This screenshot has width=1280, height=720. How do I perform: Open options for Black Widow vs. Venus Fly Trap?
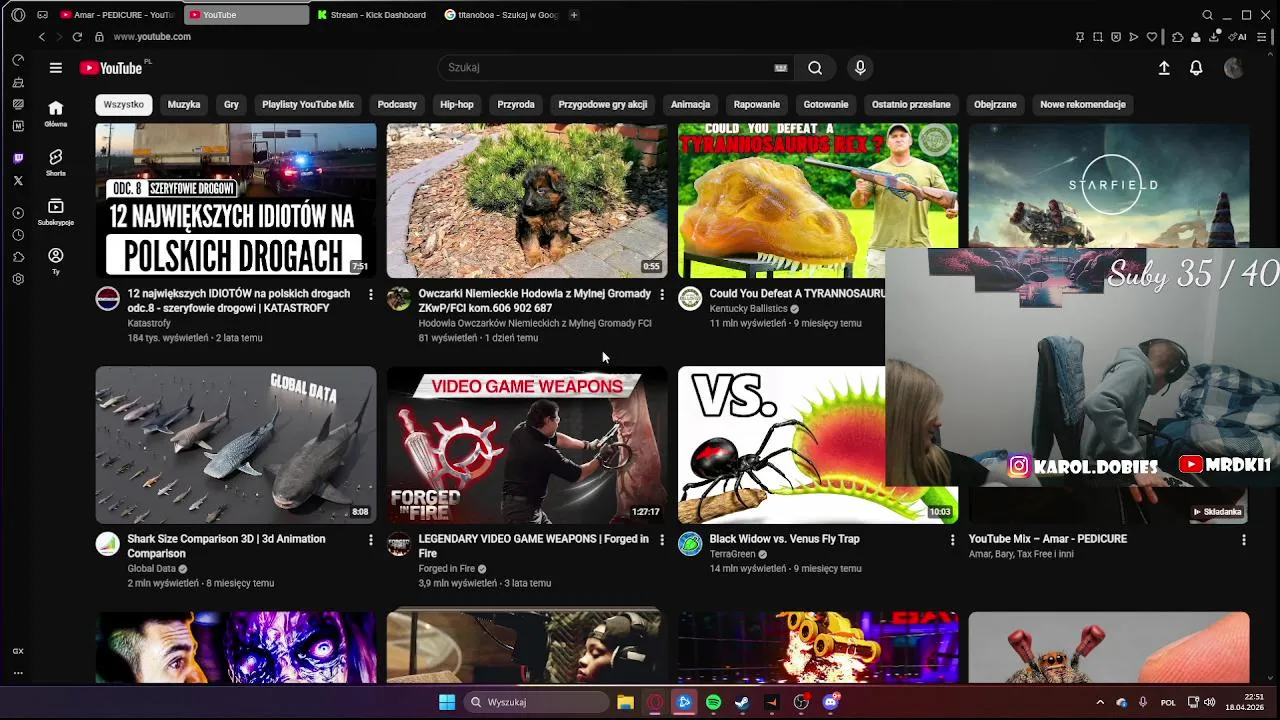point(952,539)
